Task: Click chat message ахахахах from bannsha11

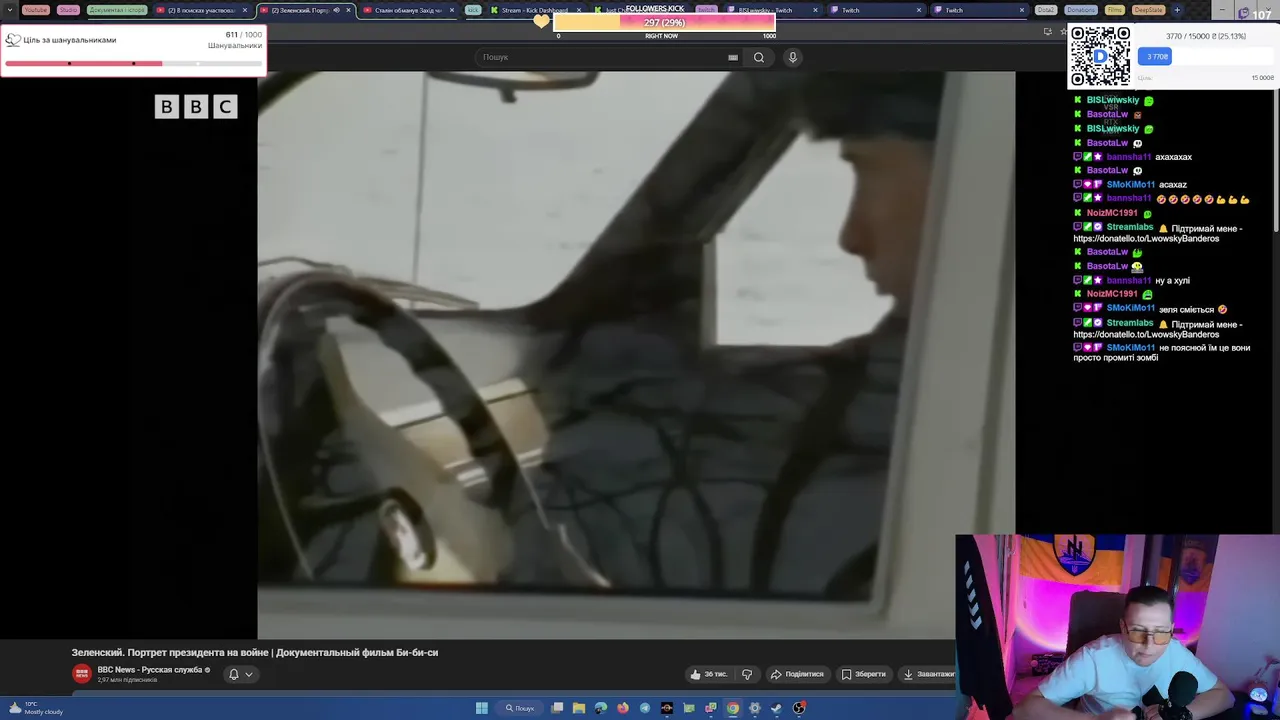Action: (1174, 157)
